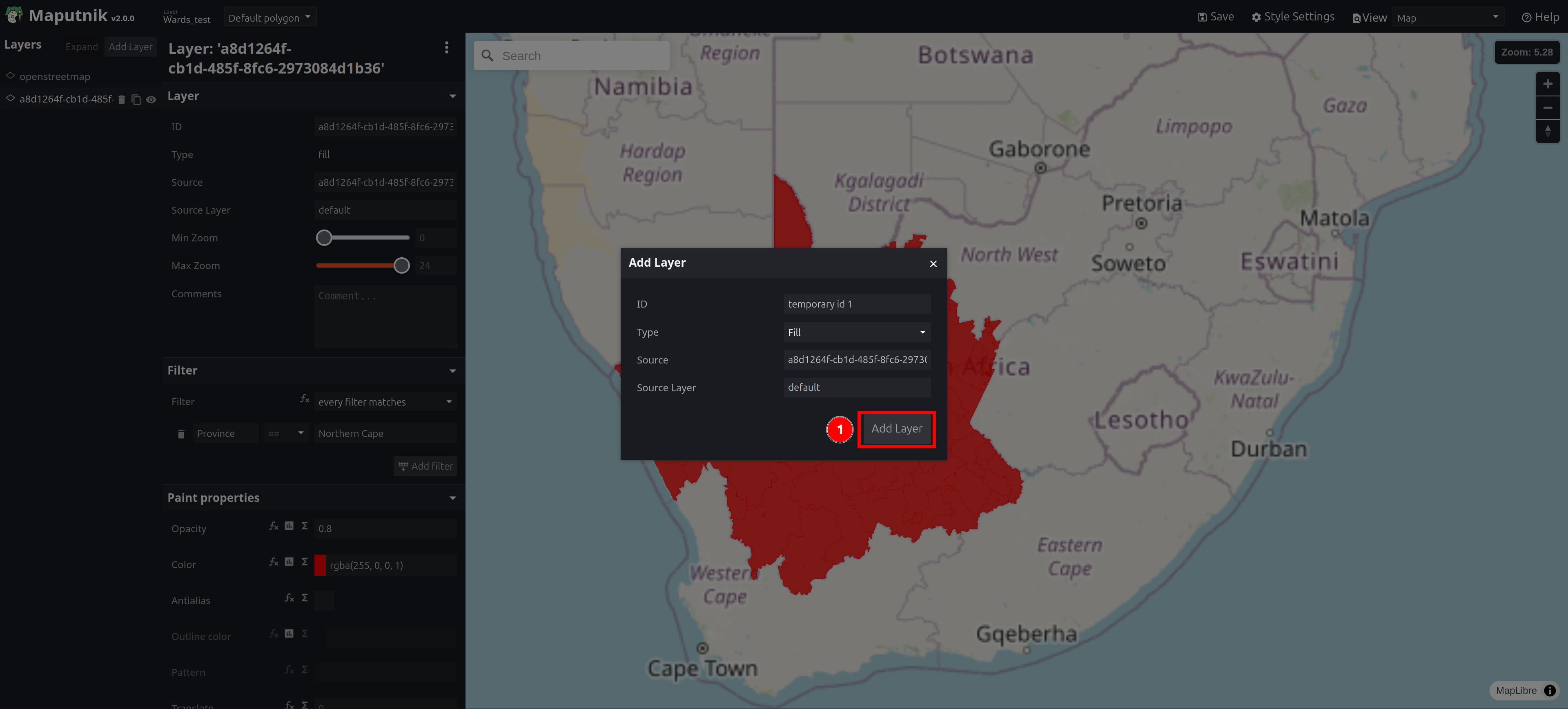Click the Opacity value field 0.8
Screen dimensions: 1568x709
(385, 529)
